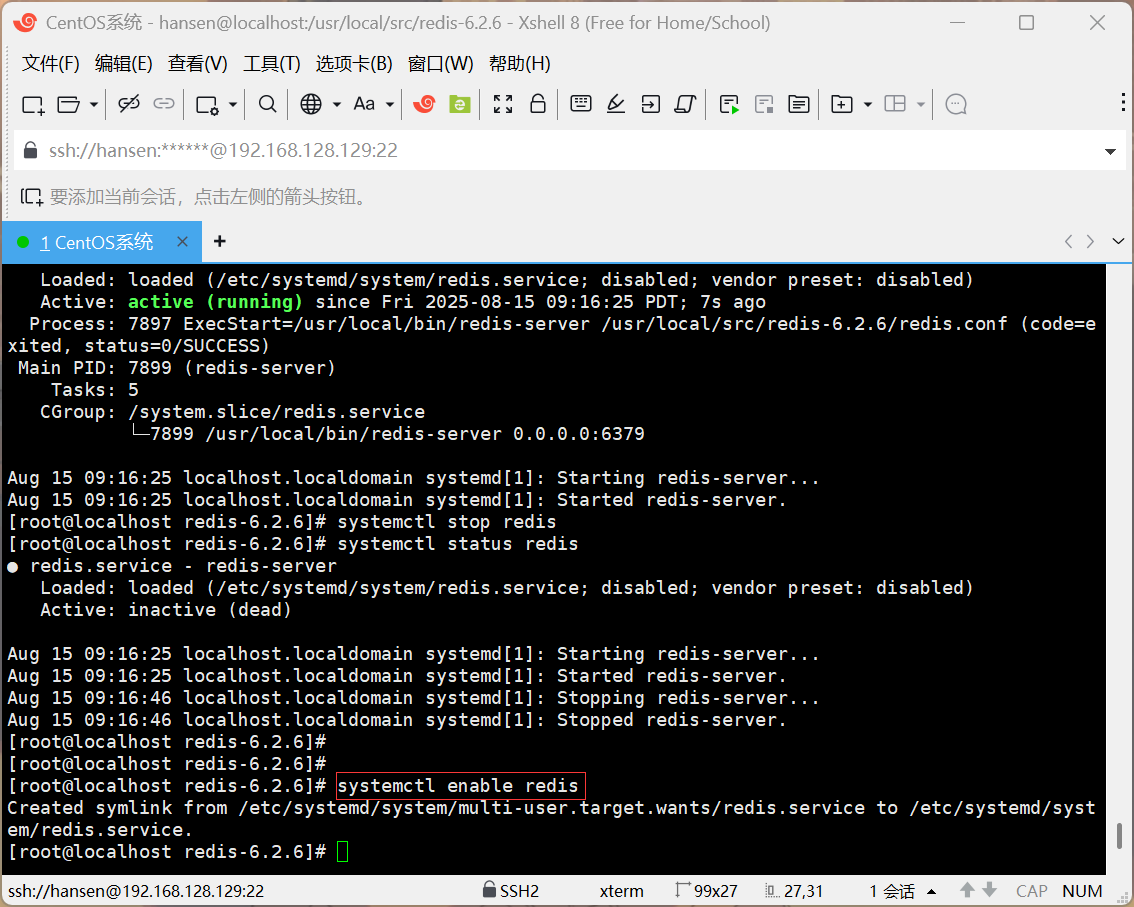
Task: Click the New Session toolbar icon
Action: (x=33, y=104)
